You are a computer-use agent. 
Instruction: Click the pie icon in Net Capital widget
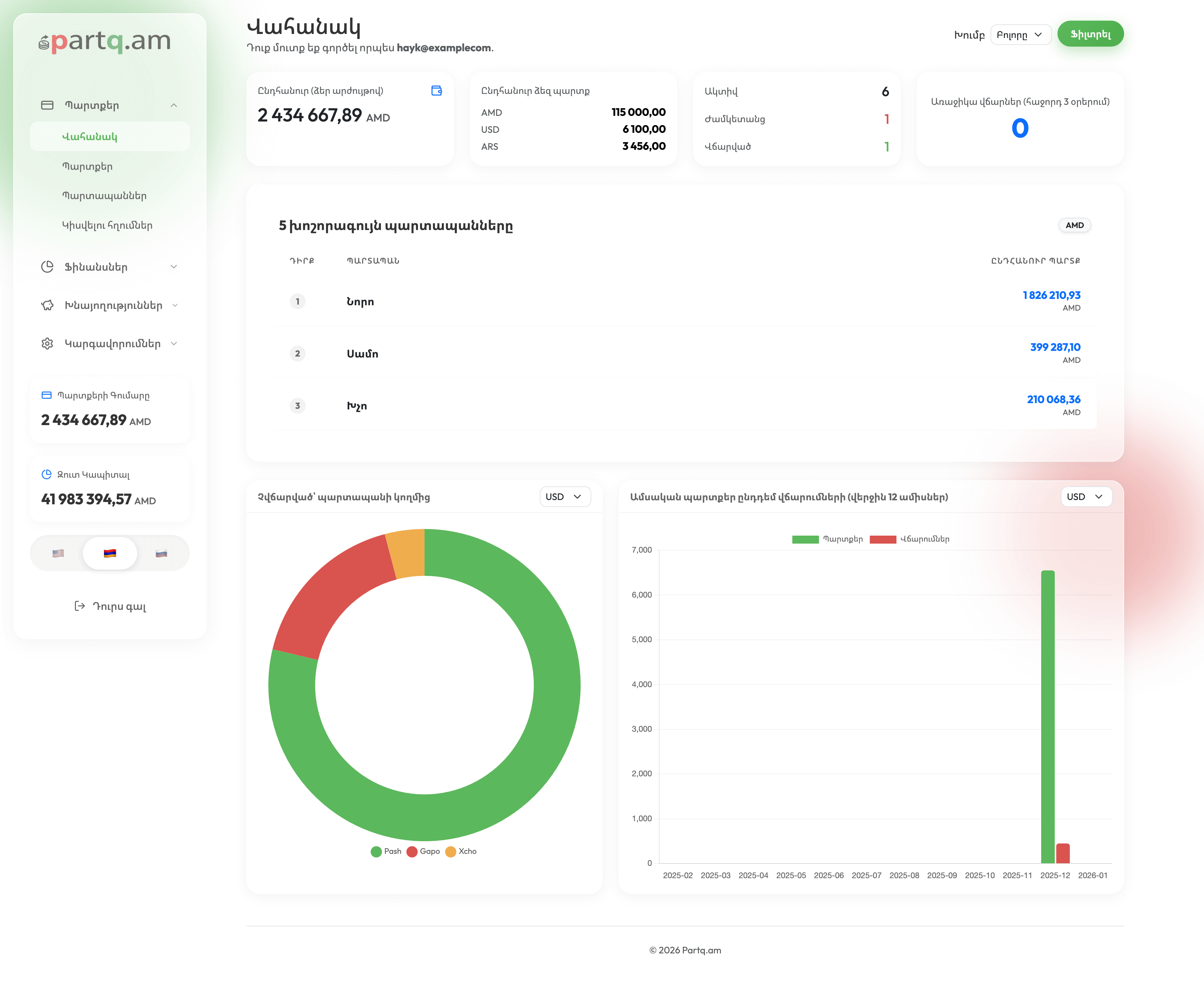click(46, 474)
